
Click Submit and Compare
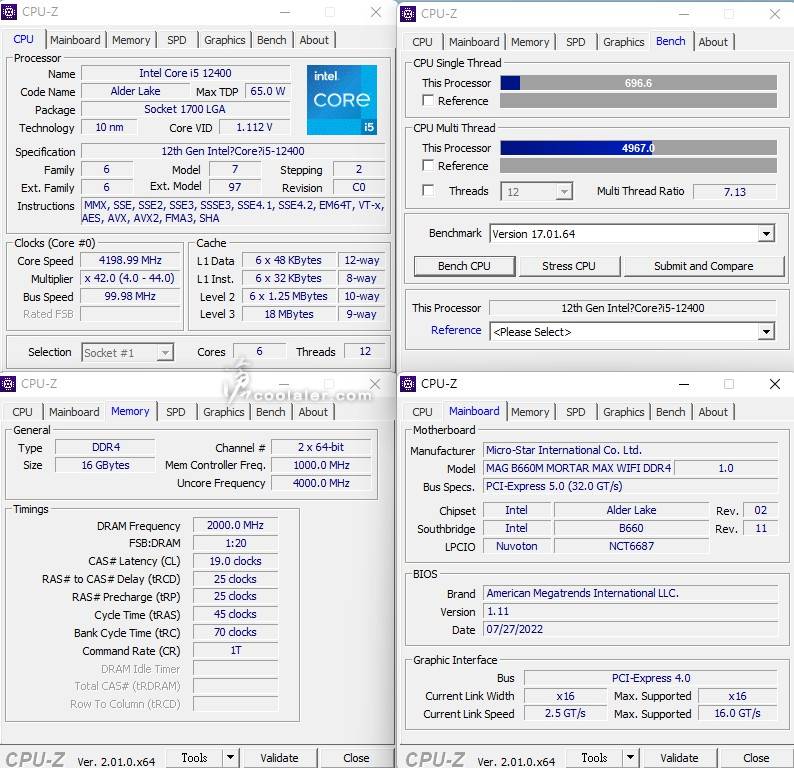[x=704, y=266]
